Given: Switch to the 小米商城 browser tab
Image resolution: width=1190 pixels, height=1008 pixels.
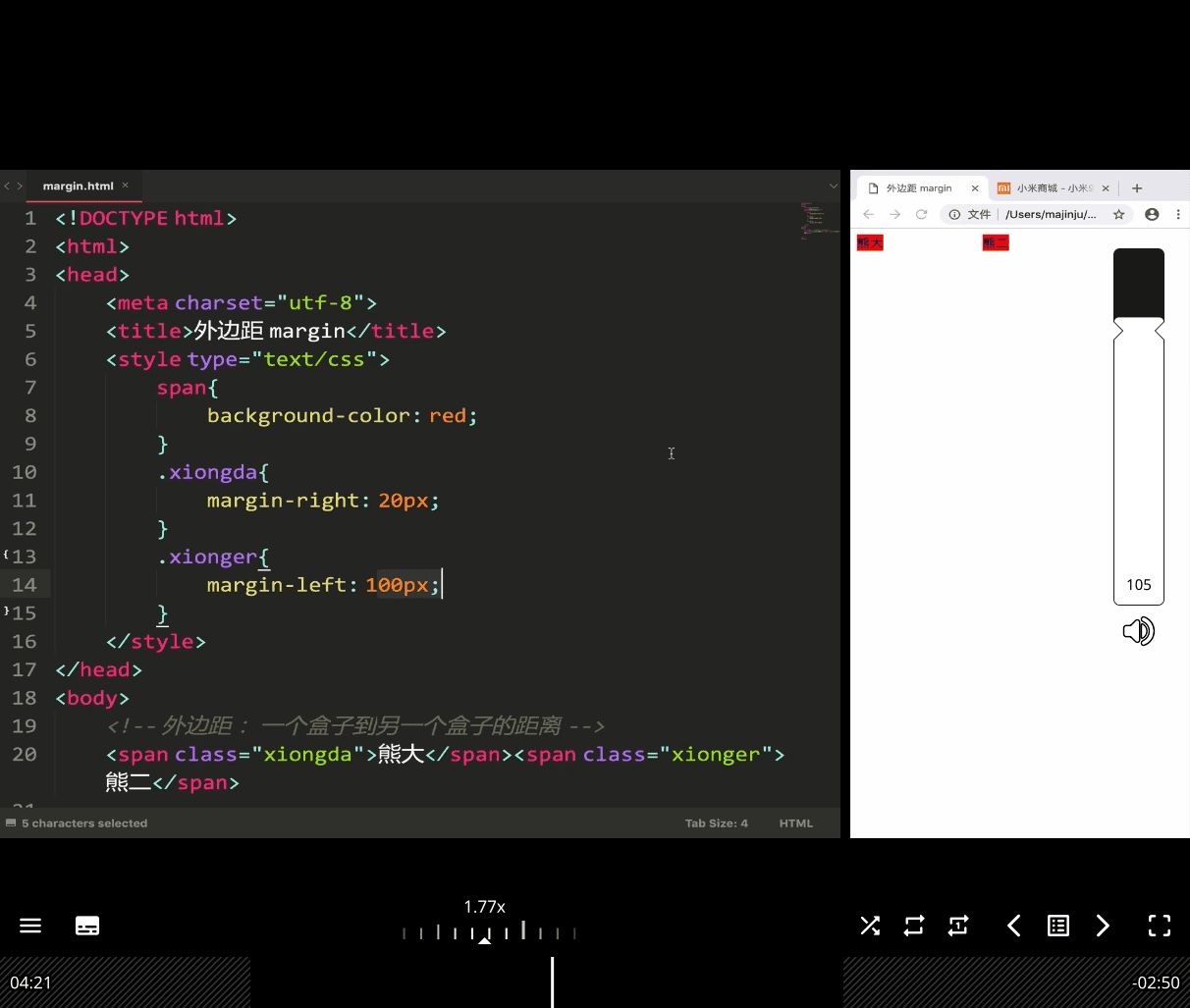Looking at the screenshot, I should click(1053, 188).
